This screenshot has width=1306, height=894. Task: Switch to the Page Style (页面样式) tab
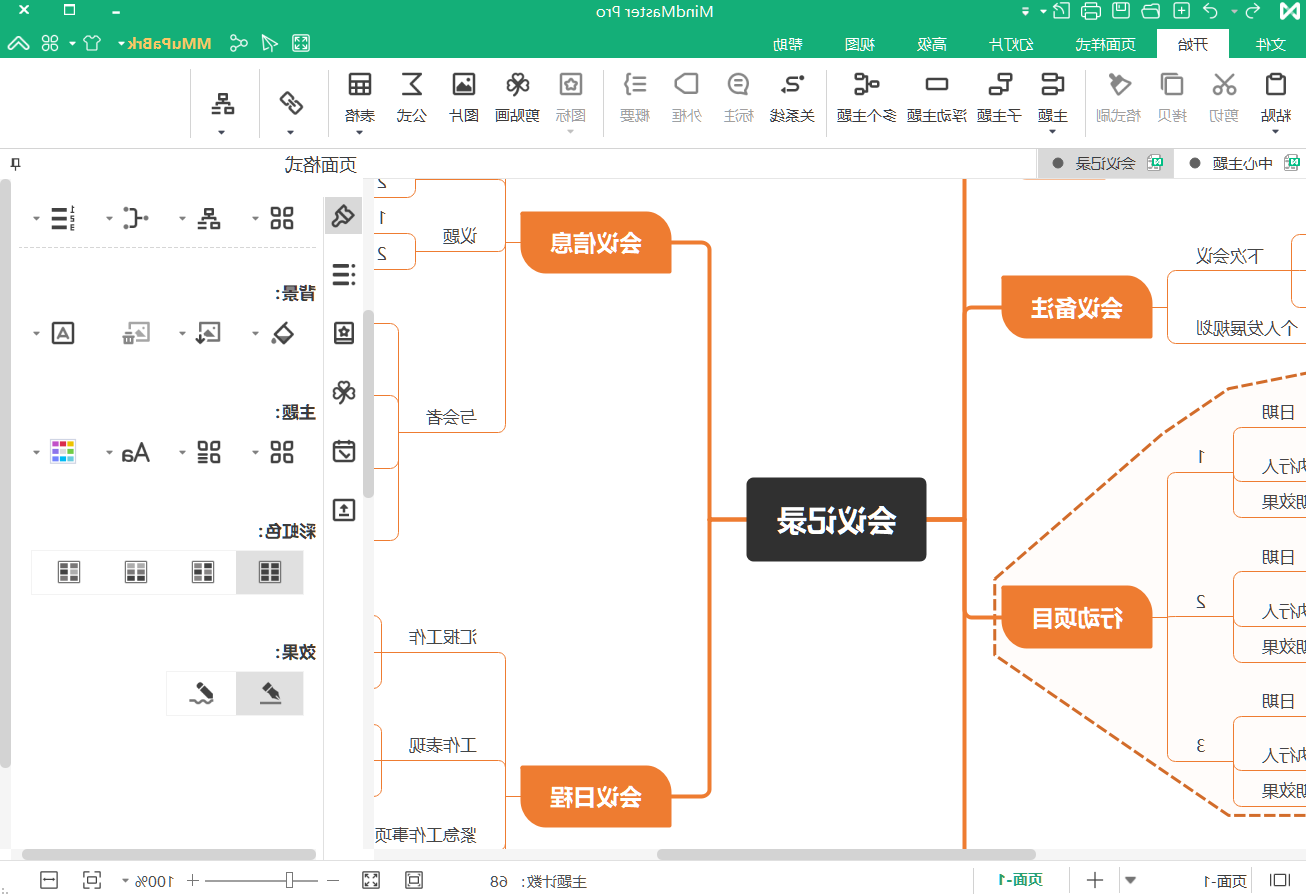1105,44
